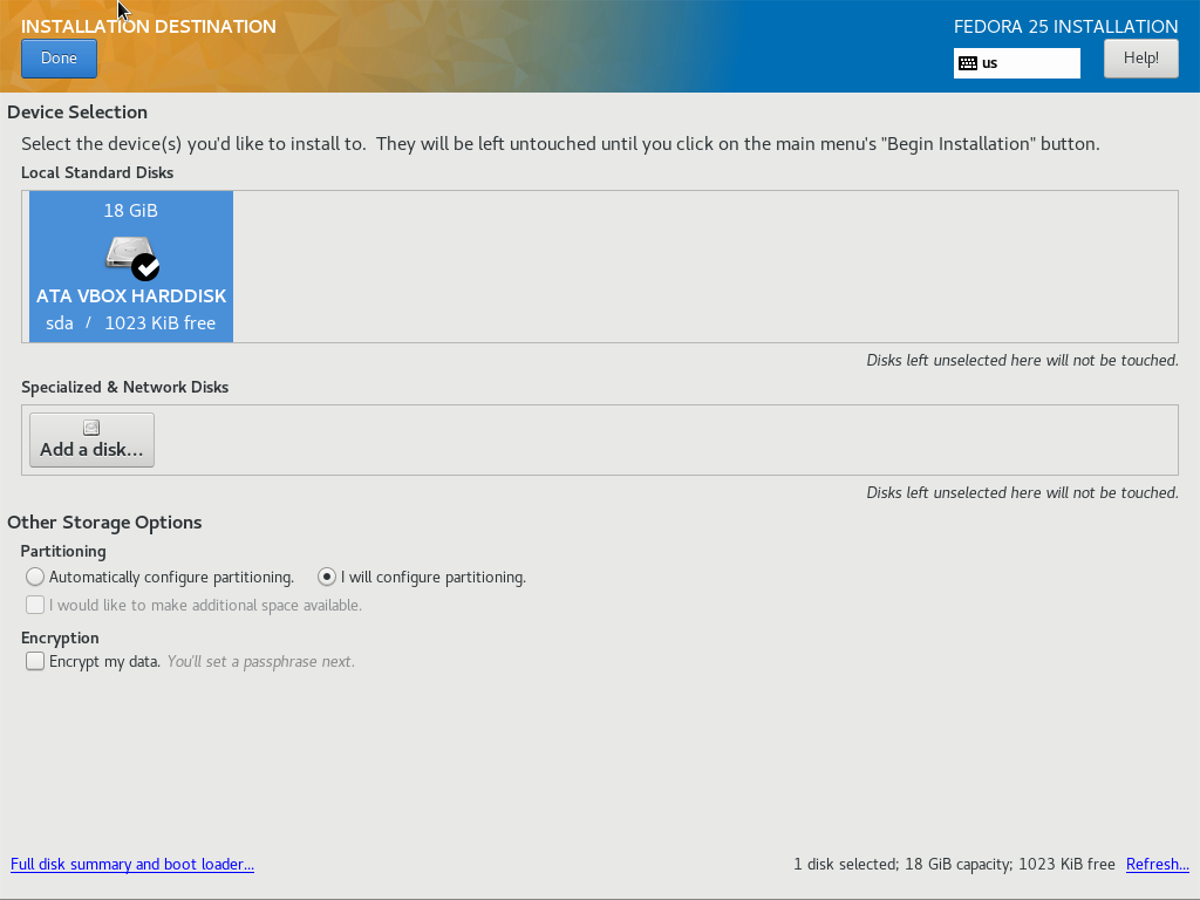
Task: Click the Other Storage Options heading
Action: tap(104, 522)
